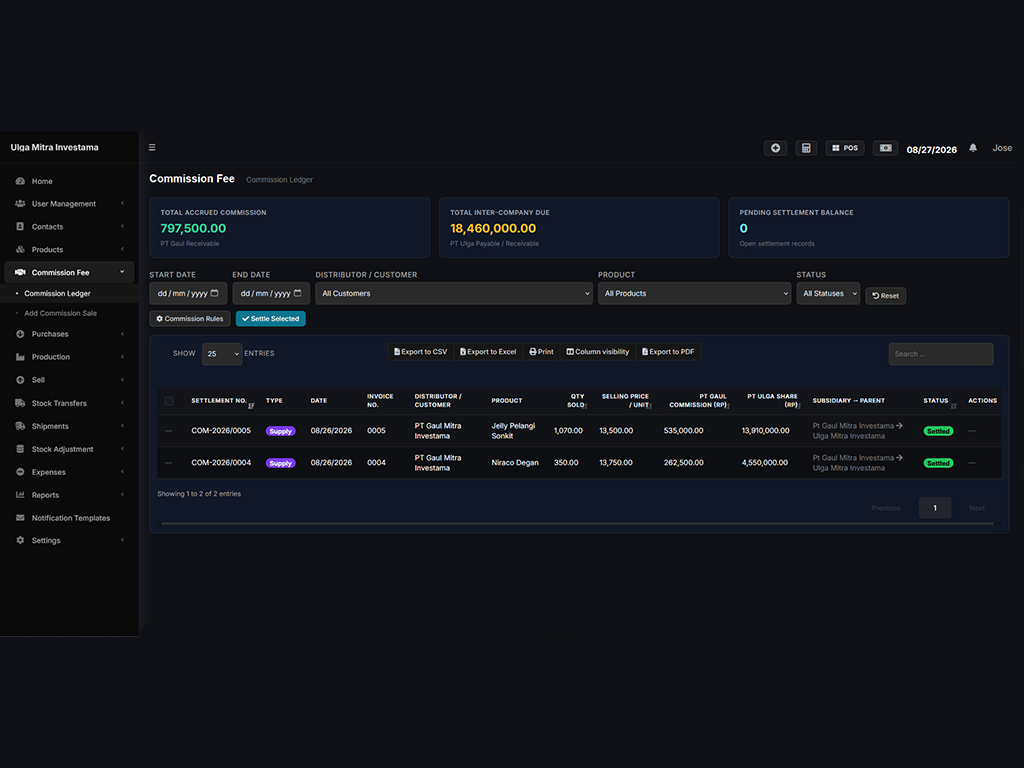Click the plus circle quick-add icon
The height and width of the screenshot is (768, 1024).
[x=775, y=148]
